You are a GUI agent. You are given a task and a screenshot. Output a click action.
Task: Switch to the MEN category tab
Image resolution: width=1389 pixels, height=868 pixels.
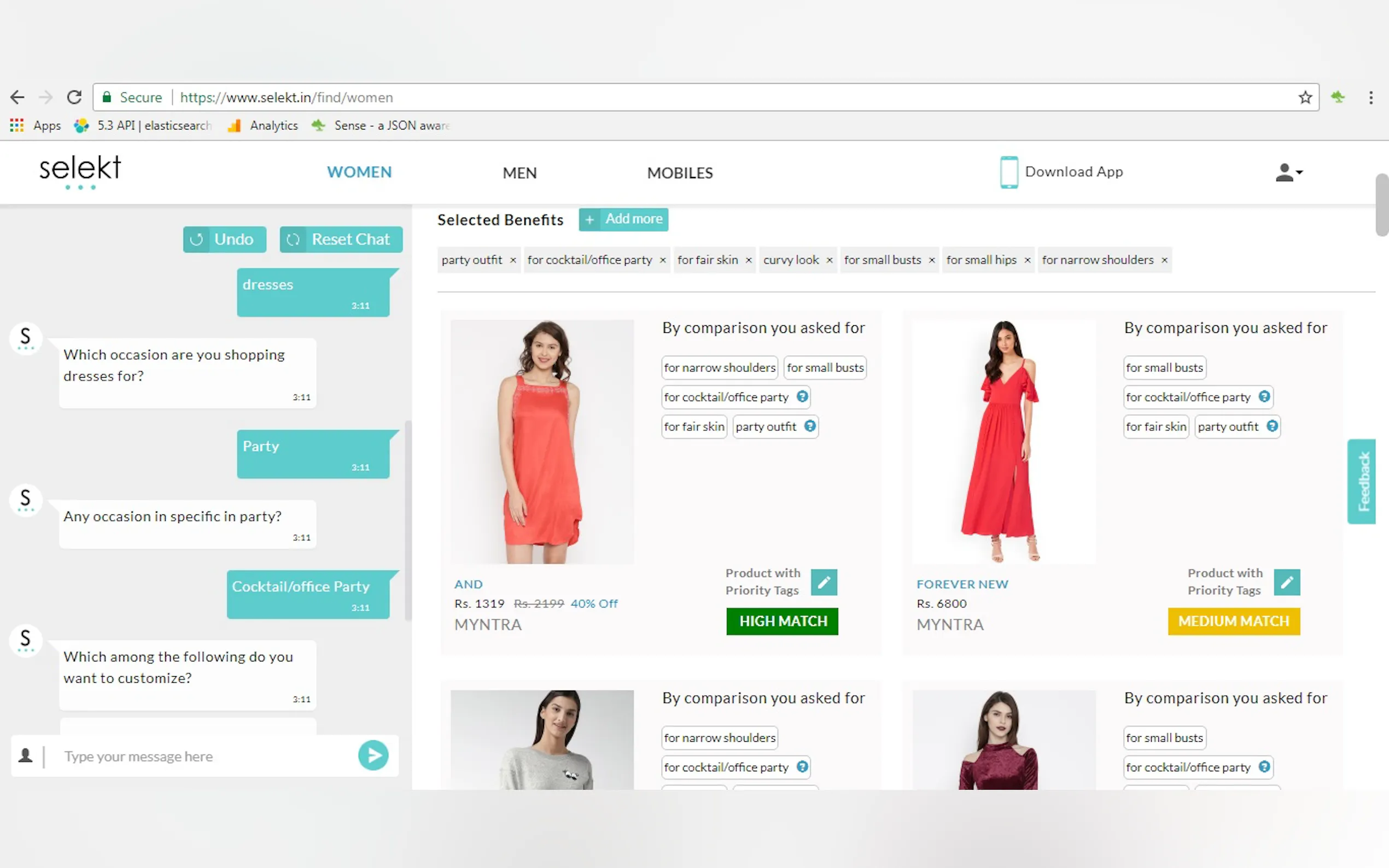coord(519,173)
